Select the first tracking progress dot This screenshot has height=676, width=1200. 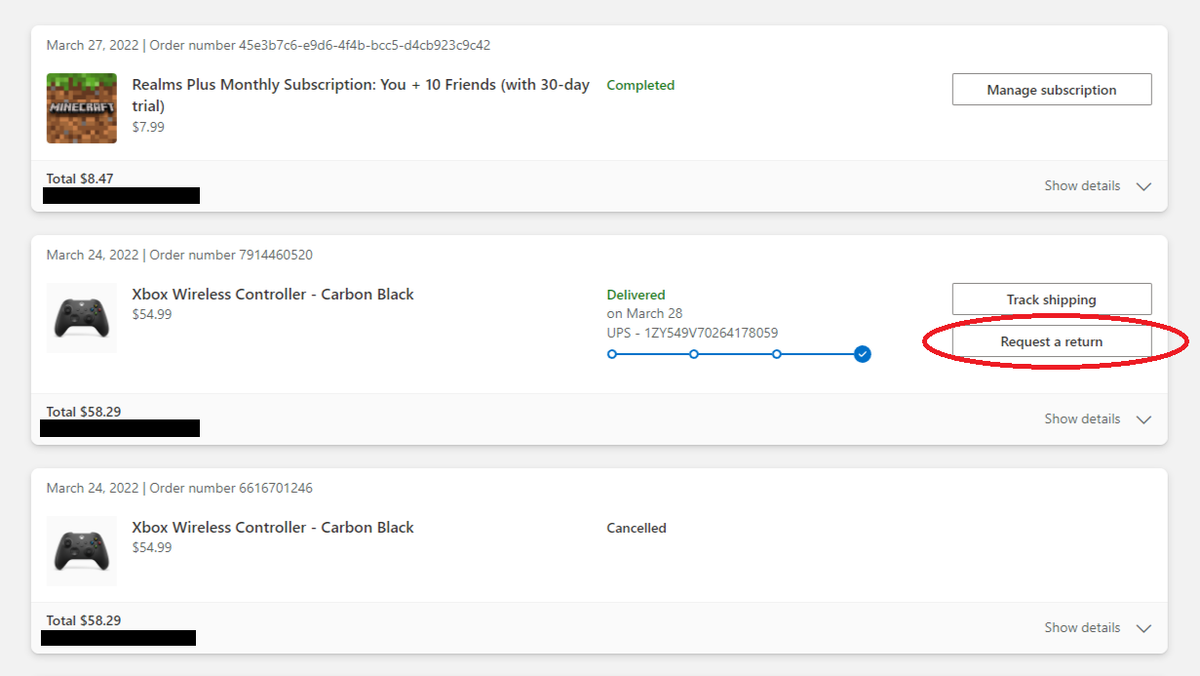tap(612, 354)
